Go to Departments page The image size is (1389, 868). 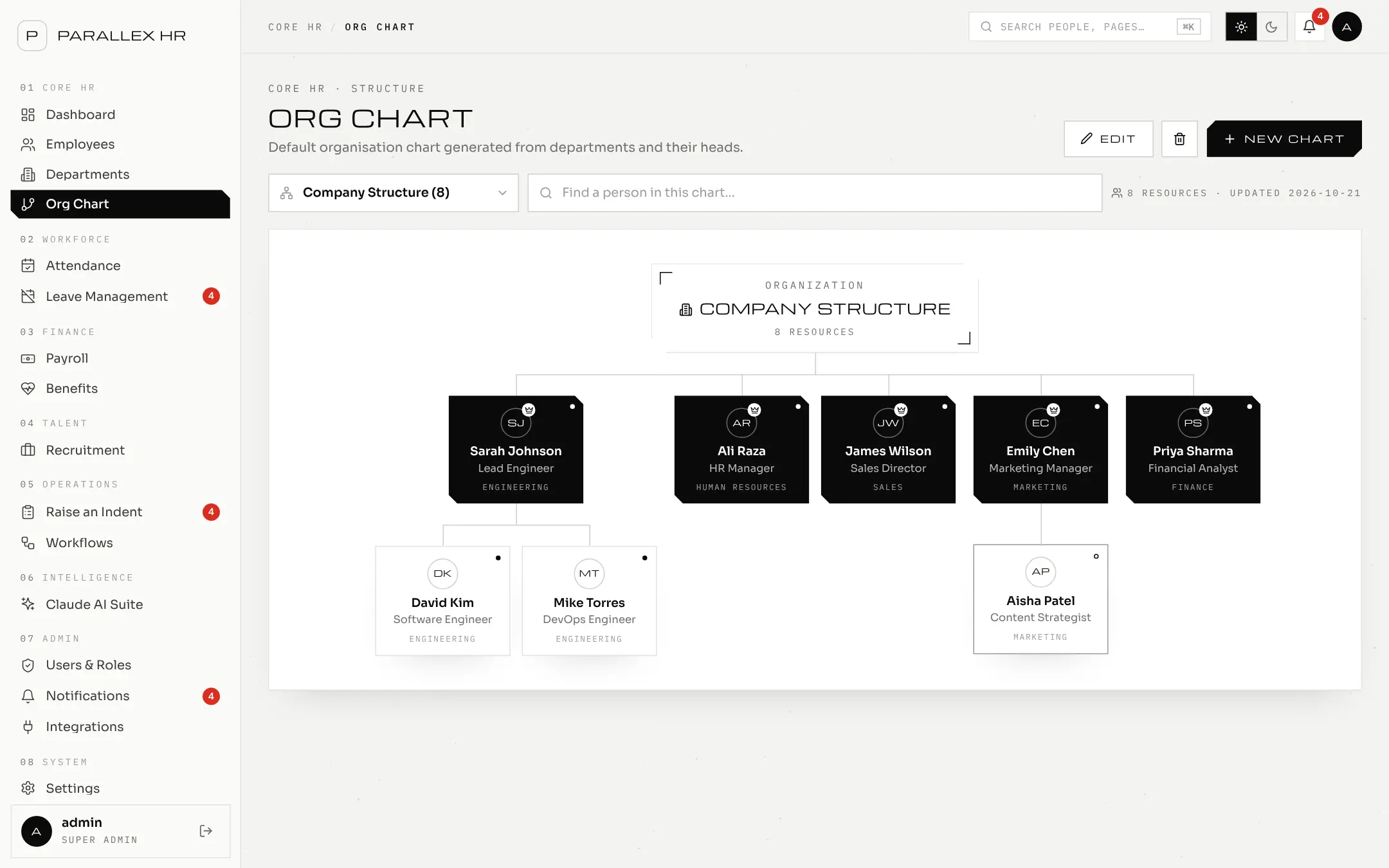point(120,174)
